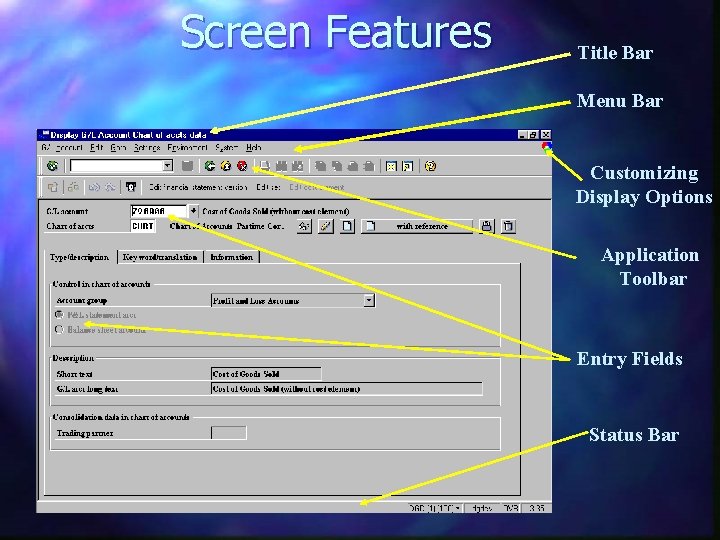
Task: Click the pencil Change icon
Action: tap(326, 226)
